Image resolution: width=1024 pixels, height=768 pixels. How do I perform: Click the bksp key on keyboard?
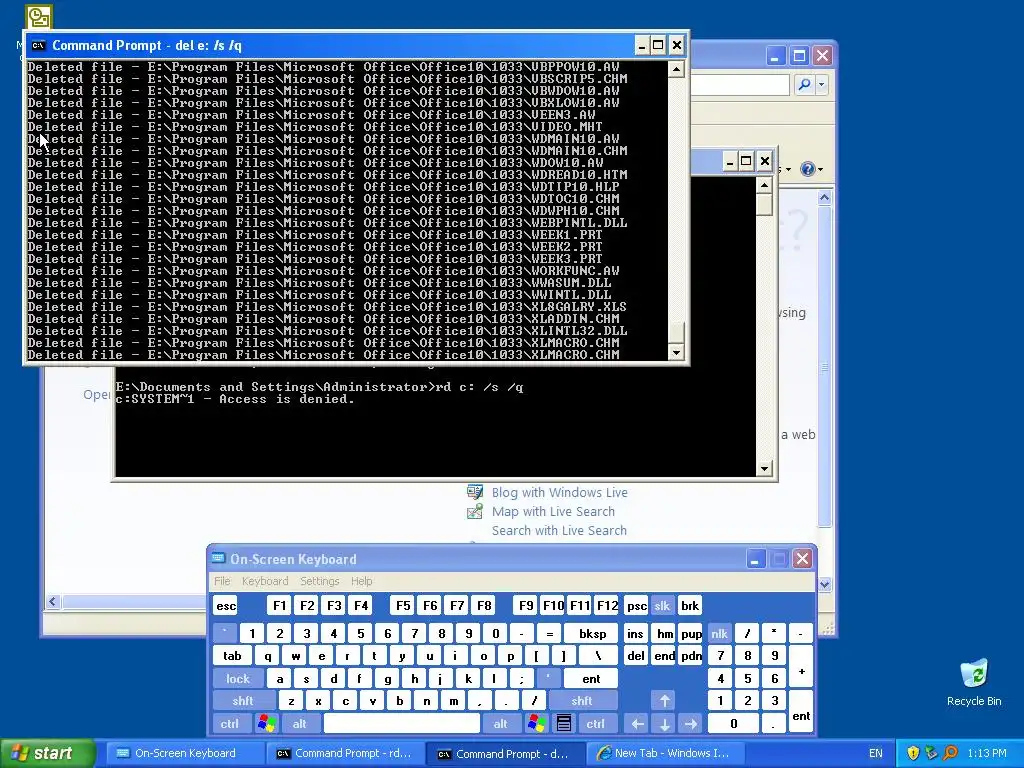[592, 633]
